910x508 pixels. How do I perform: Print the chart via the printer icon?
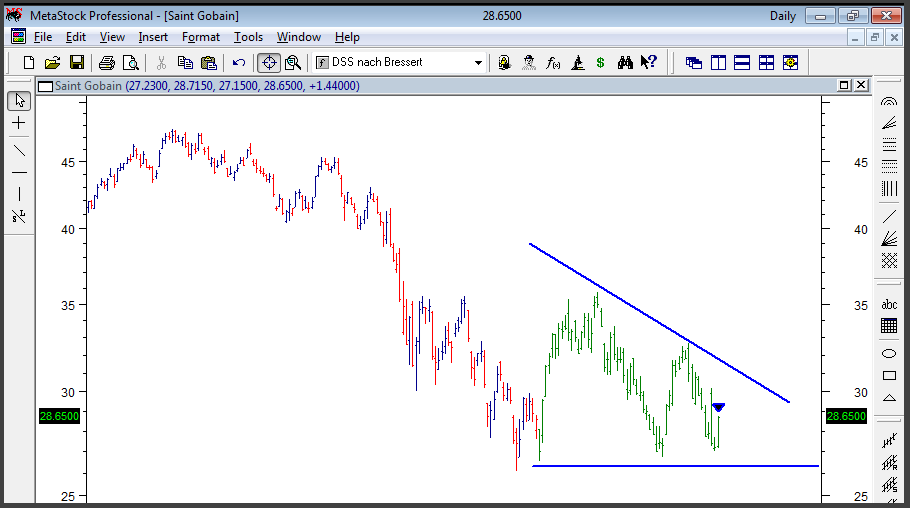coord(107,62)
